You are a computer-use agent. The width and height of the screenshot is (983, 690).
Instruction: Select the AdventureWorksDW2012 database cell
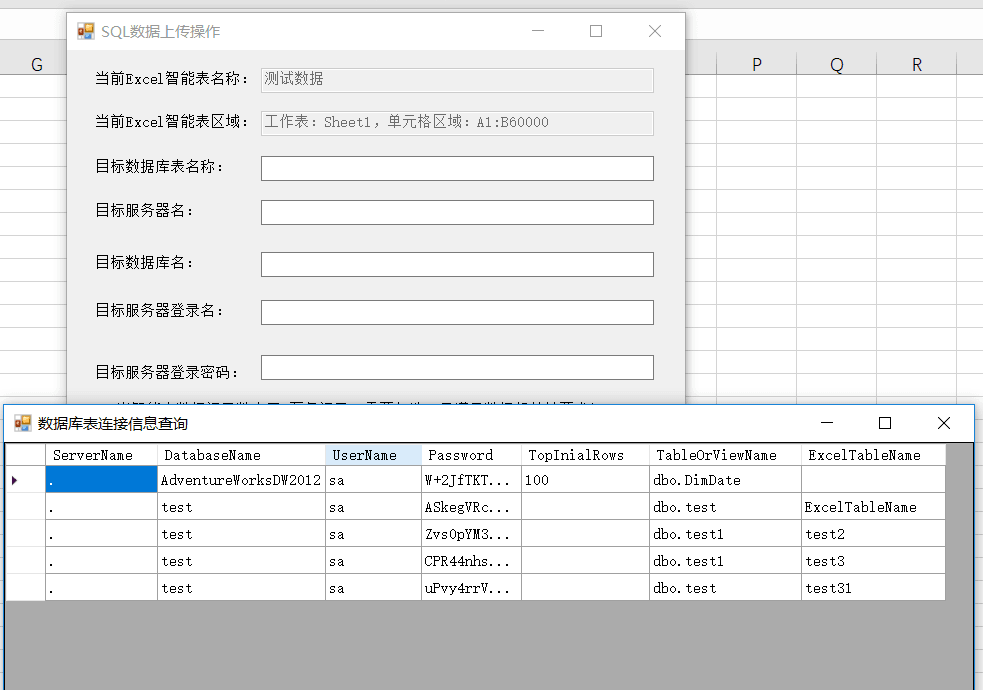pos(241,480)
